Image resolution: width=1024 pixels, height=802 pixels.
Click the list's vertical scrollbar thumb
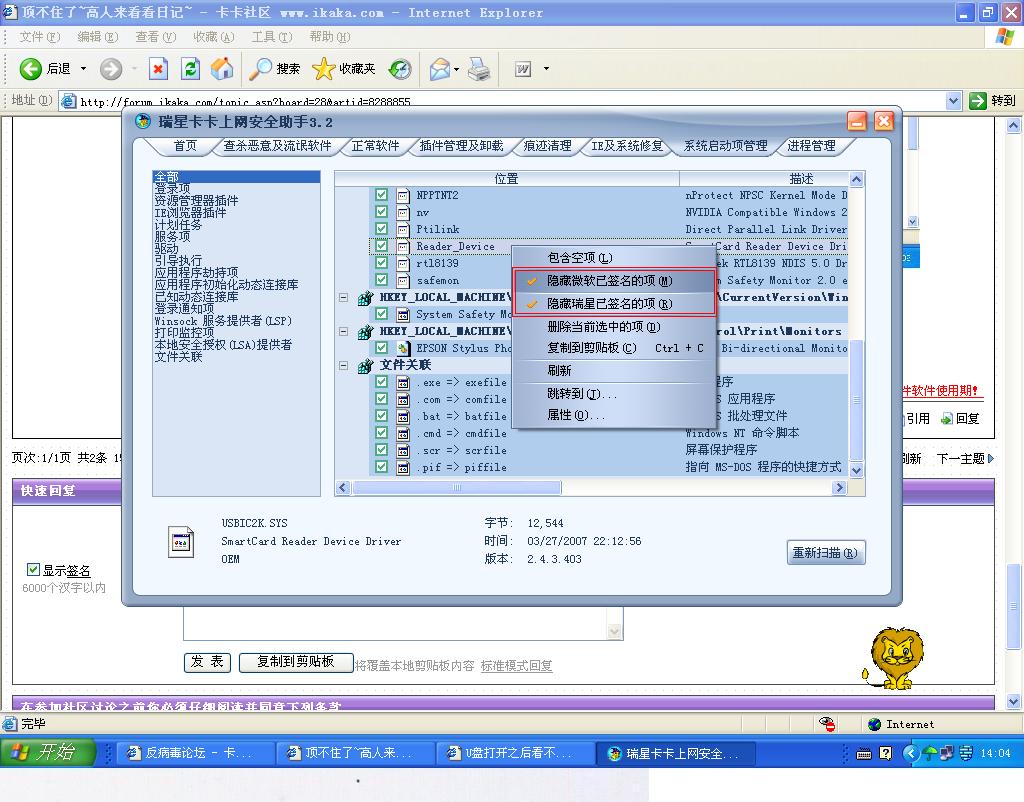pyautogui.click(x=856, y=400)
